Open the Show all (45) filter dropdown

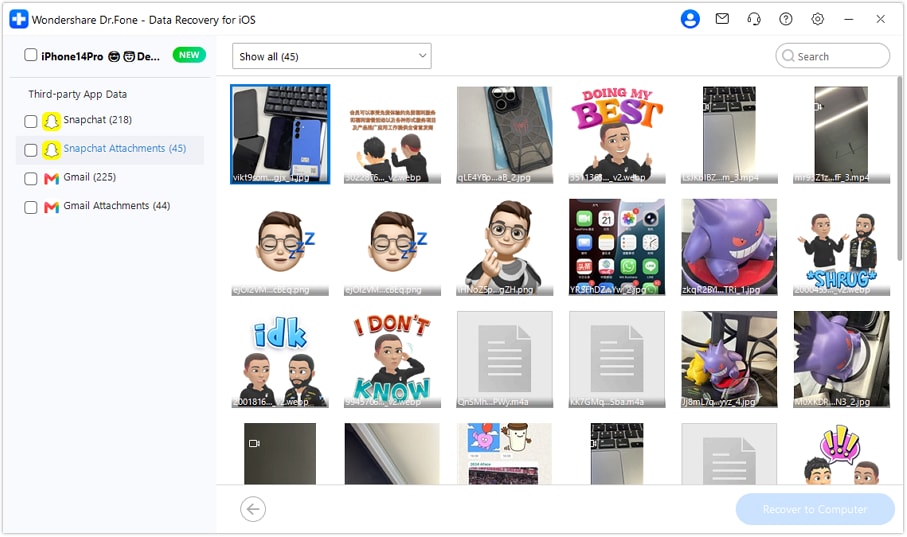331,56
